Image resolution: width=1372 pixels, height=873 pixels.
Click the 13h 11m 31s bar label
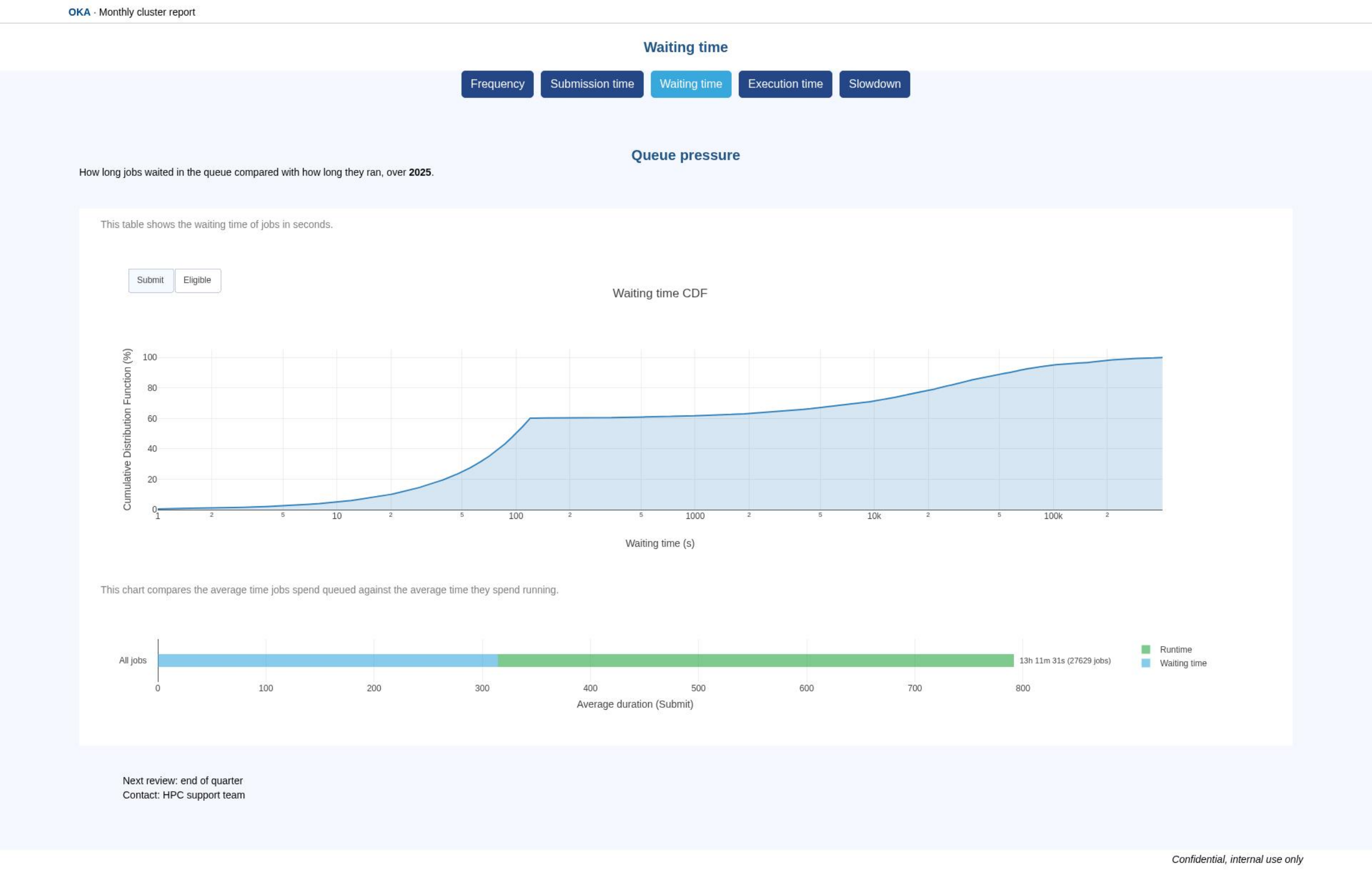point(1065,660)
